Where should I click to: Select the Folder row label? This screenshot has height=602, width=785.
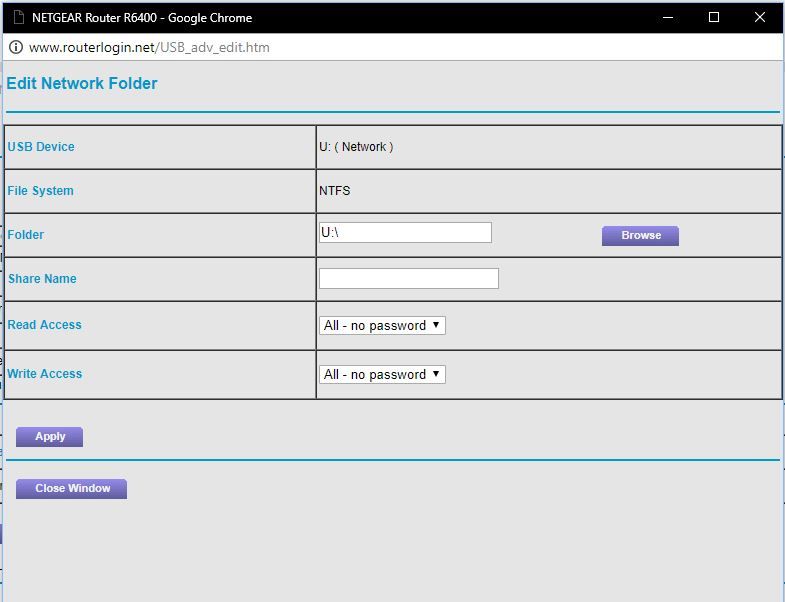click(26, 235)
